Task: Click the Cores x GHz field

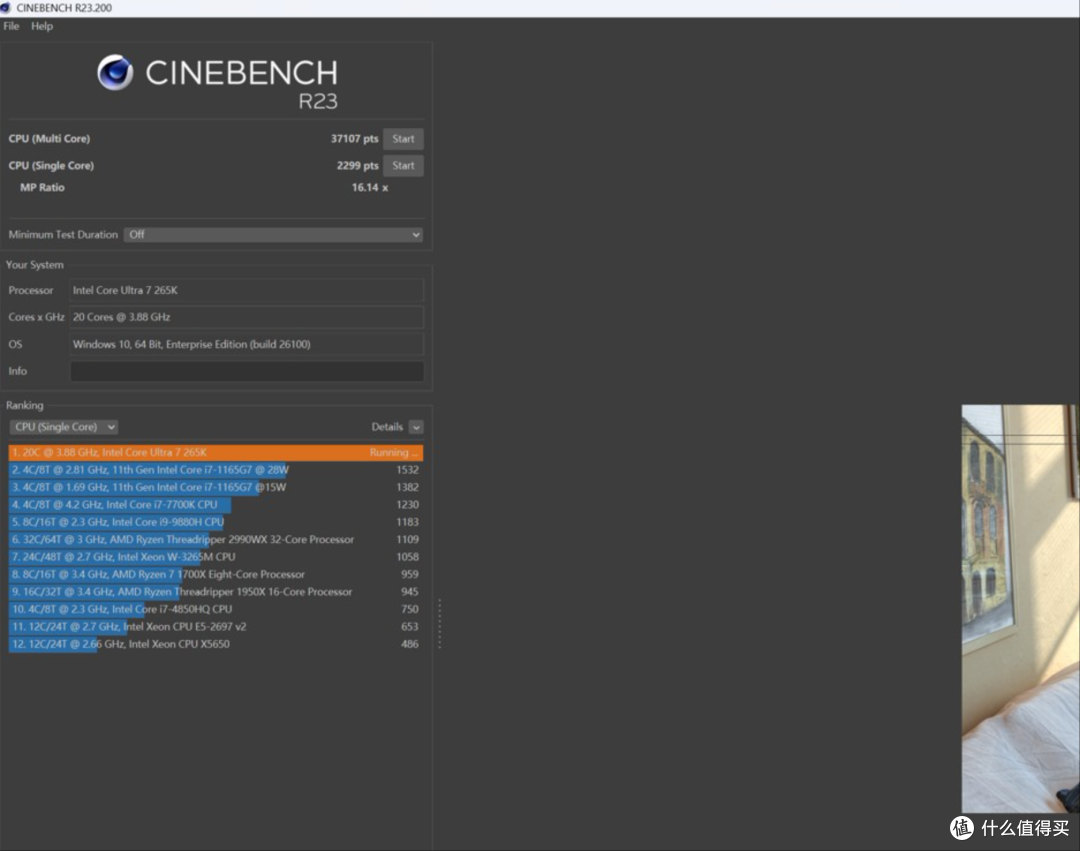Action: [x=247, y=317]
